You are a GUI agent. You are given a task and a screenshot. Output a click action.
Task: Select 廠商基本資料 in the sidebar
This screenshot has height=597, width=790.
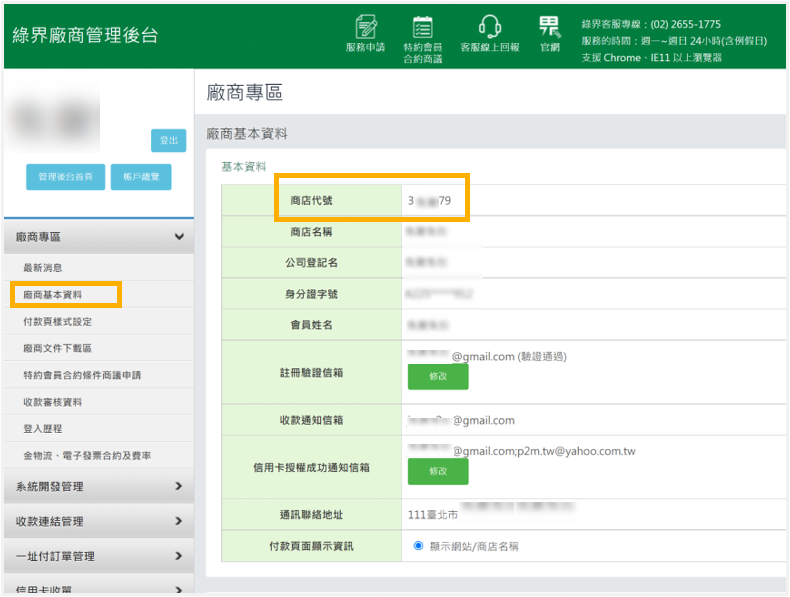[x=52, y=295]
